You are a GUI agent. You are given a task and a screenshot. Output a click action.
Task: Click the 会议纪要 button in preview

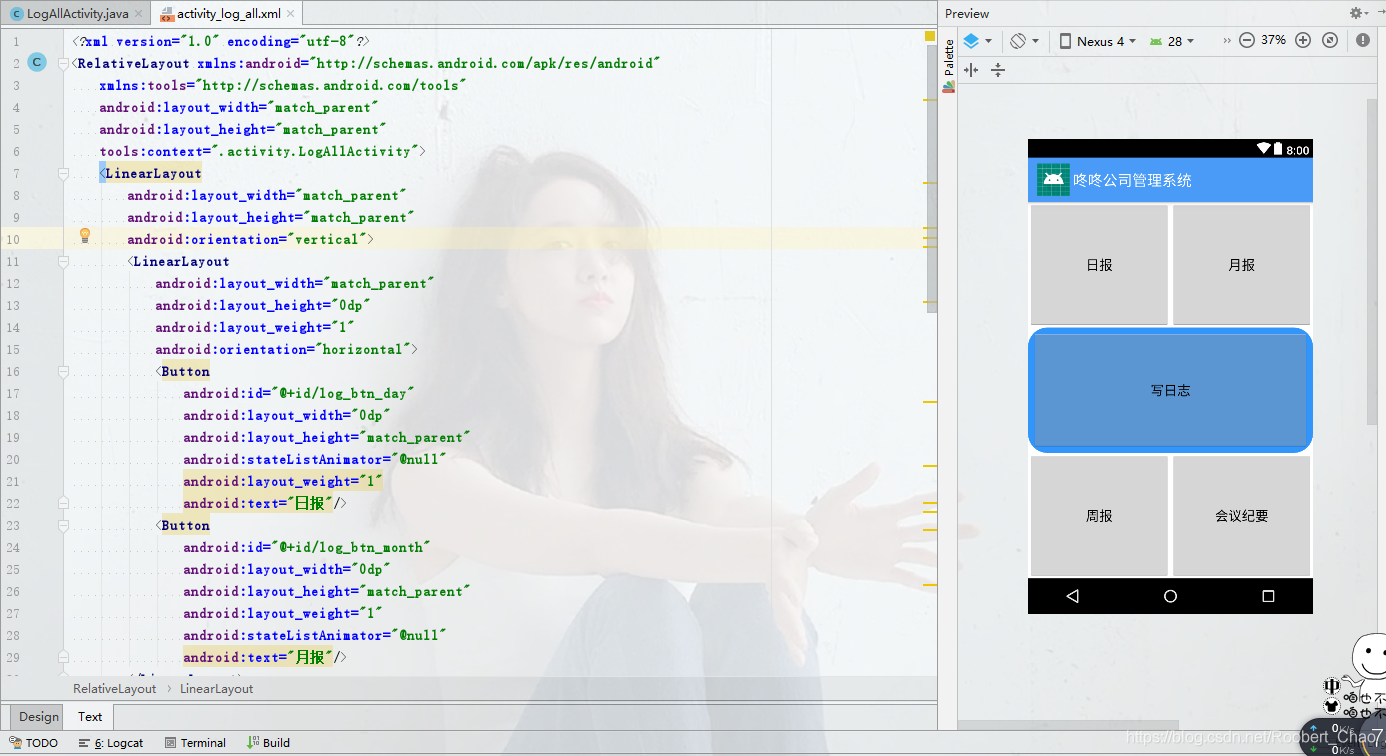pos(1241,516)
